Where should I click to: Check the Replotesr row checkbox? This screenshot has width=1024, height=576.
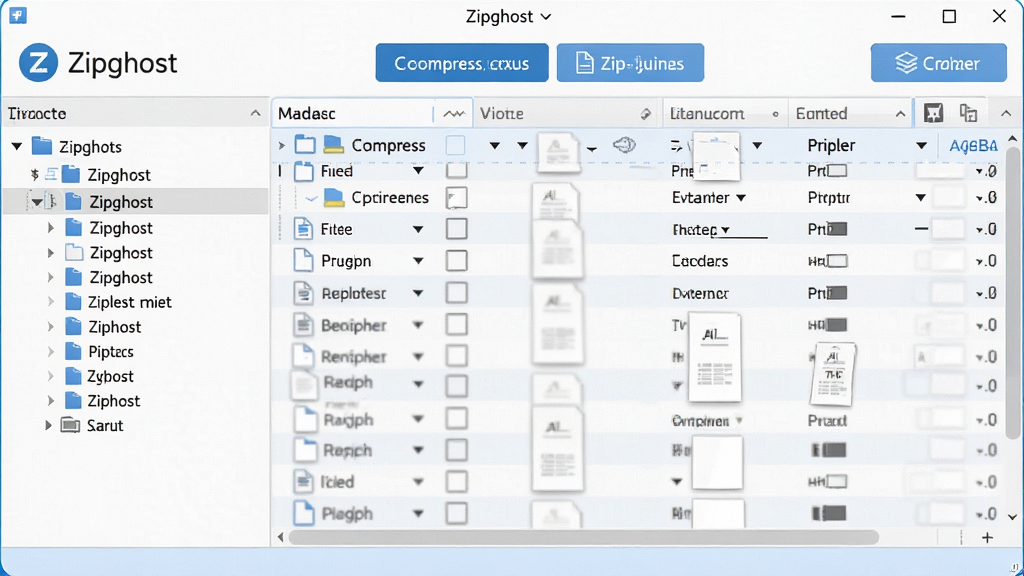(456, 293)
